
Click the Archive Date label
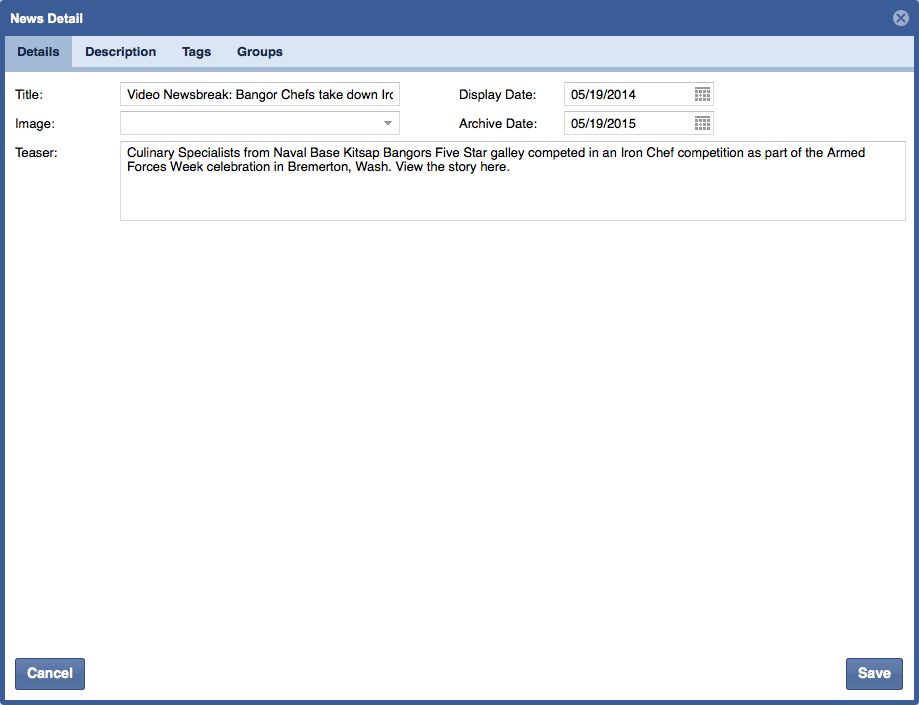497,124
